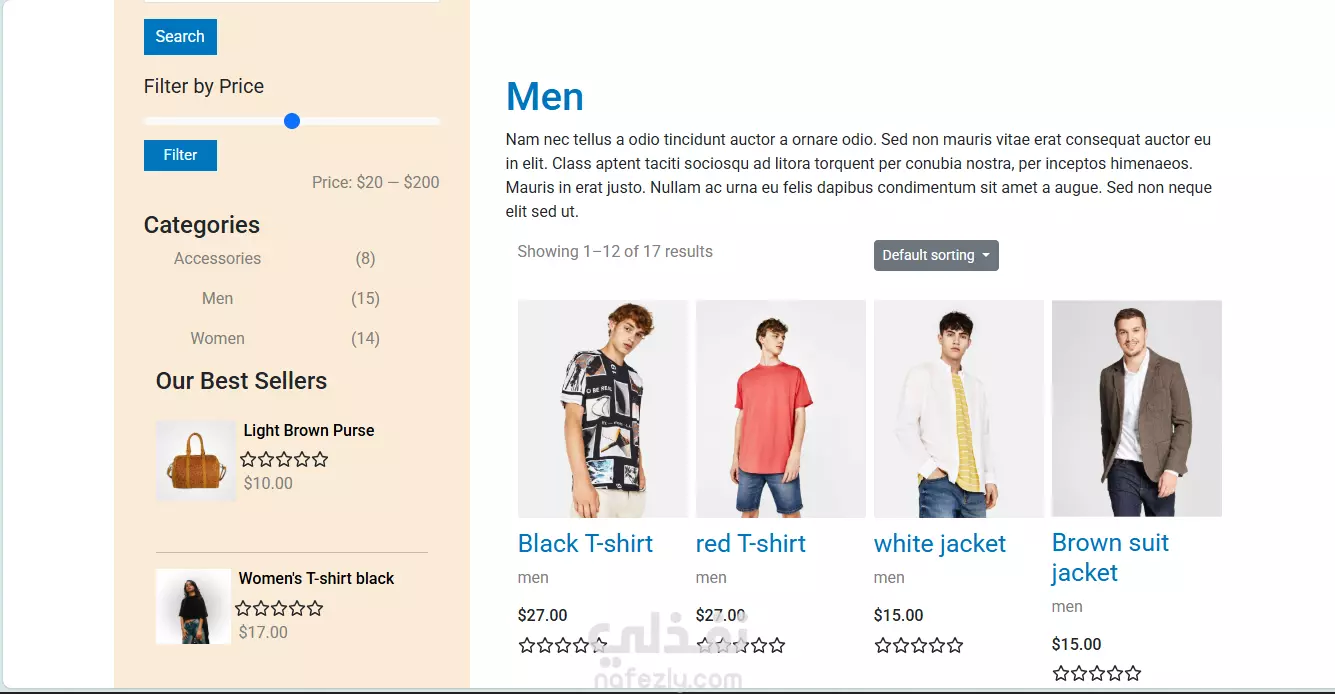Click the Search button

point(180,37)
